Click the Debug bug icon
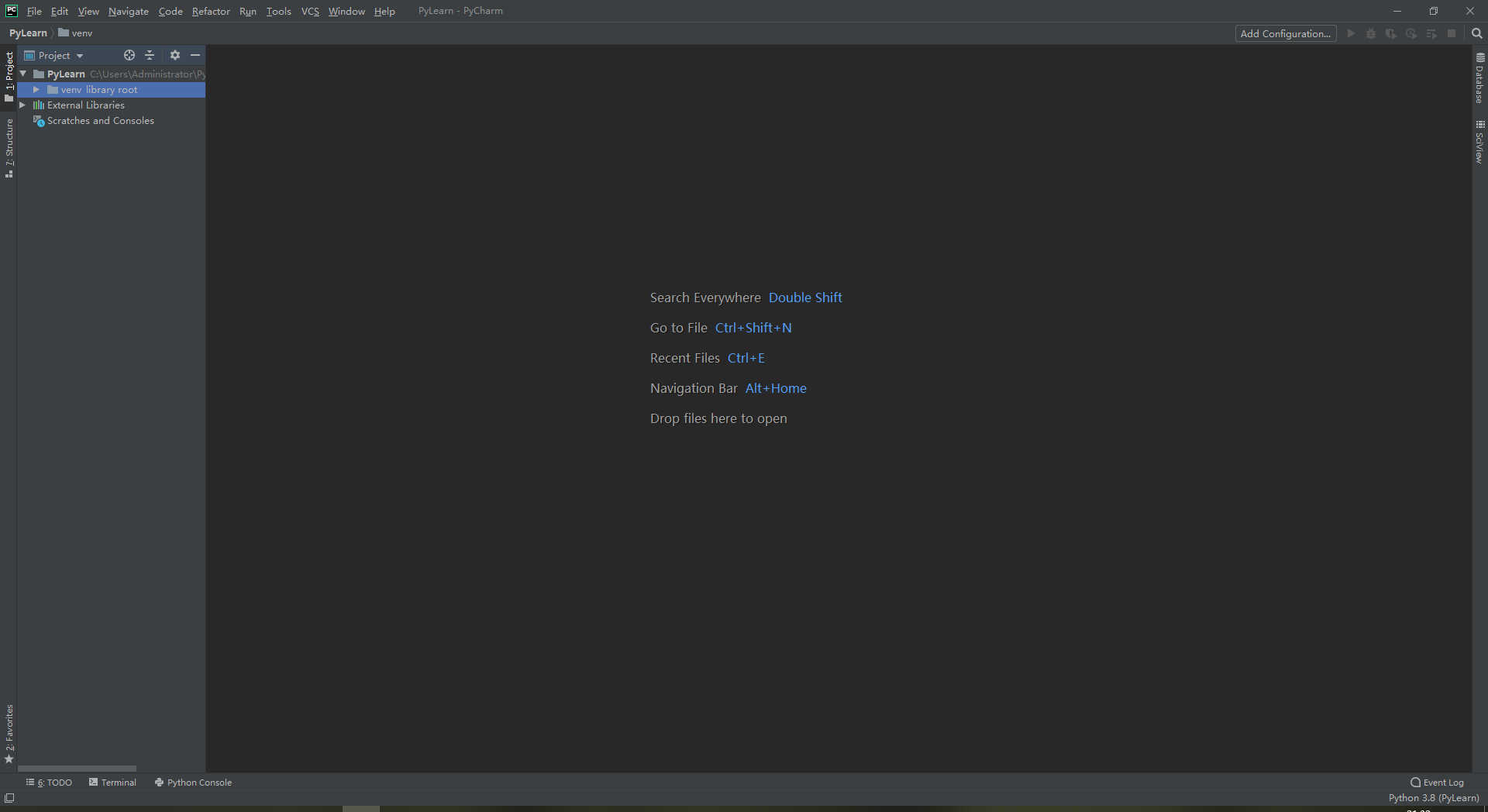Screen dimensions: 1488x812 tap(1371, 33)
